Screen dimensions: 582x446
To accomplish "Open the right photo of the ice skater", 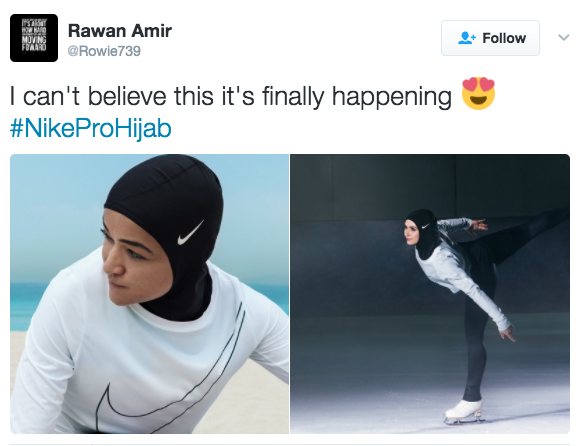I will coord(430,293).
